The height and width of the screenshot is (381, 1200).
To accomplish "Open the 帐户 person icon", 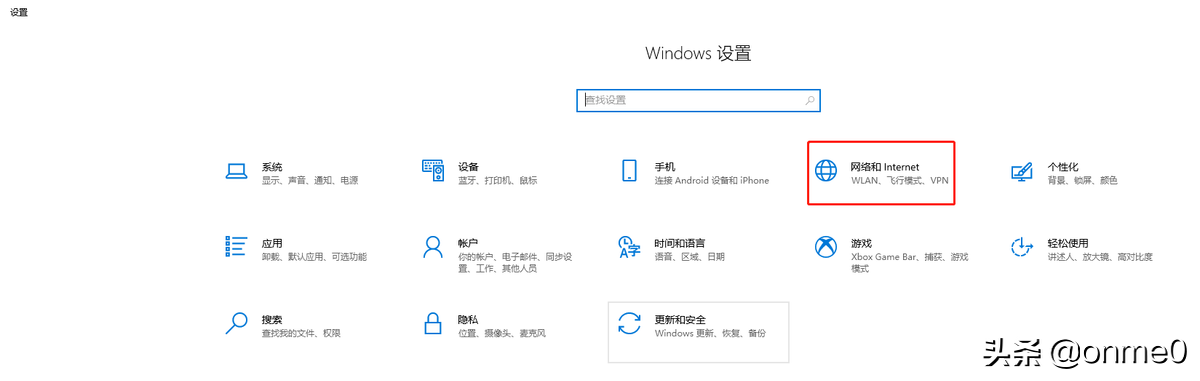I will [432, 247].
